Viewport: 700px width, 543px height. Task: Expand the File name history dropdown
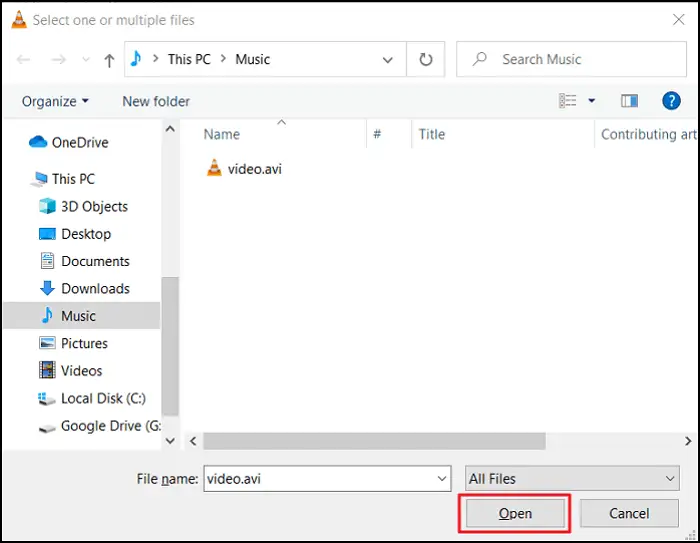[x=442, y=479]
